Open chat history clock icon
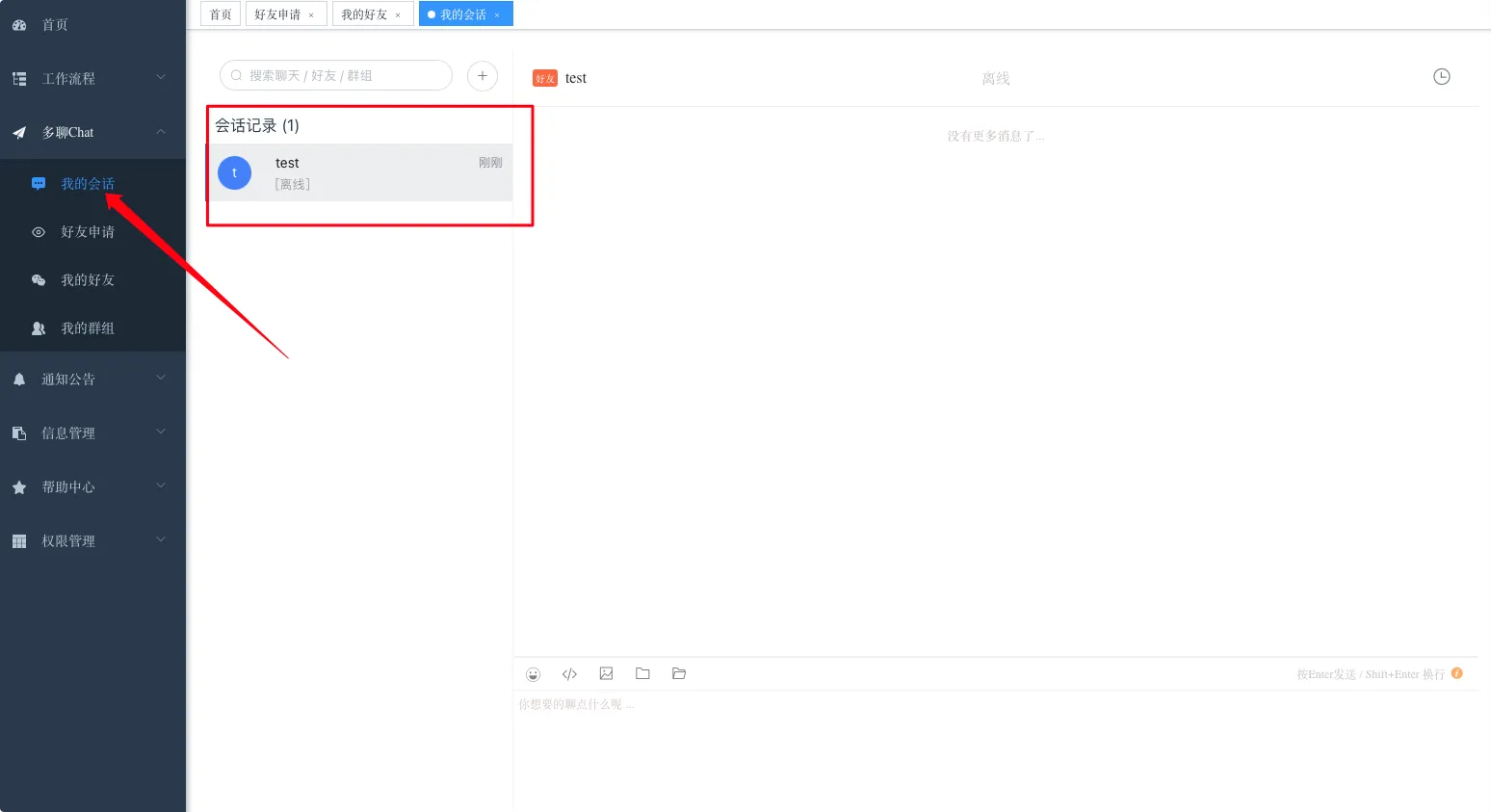Viewport: 1491px width, 812px height. [x=1441, y=77]
